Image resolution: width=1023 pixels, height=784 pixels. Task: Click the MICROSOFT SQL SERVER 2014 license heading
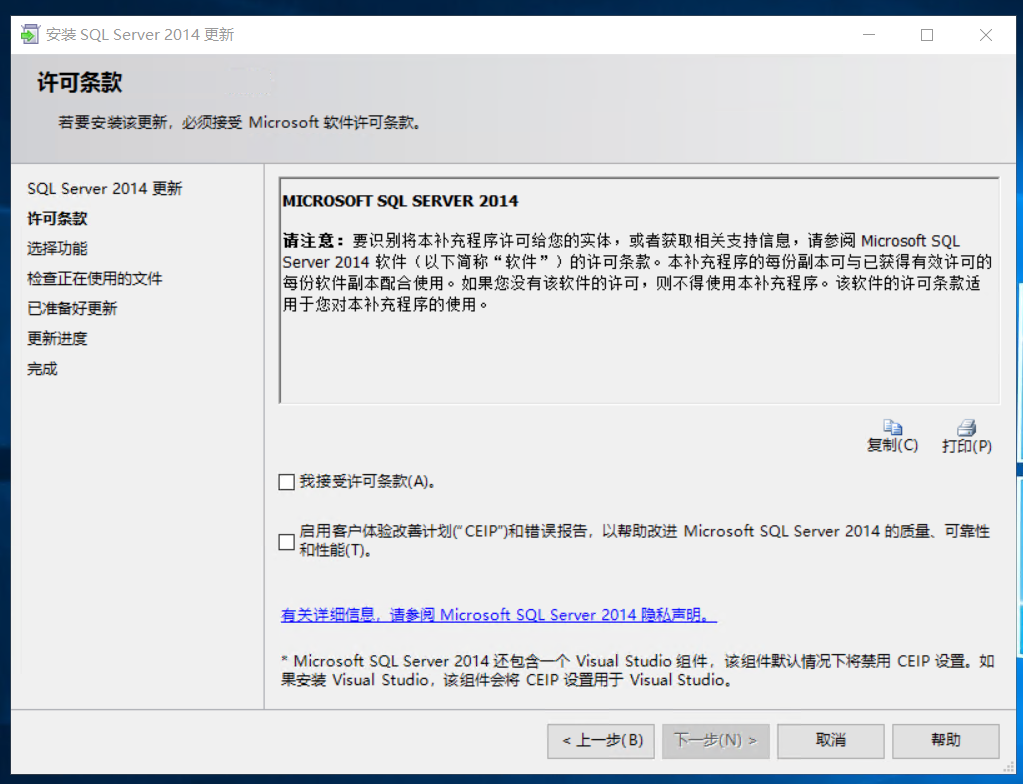400,201
